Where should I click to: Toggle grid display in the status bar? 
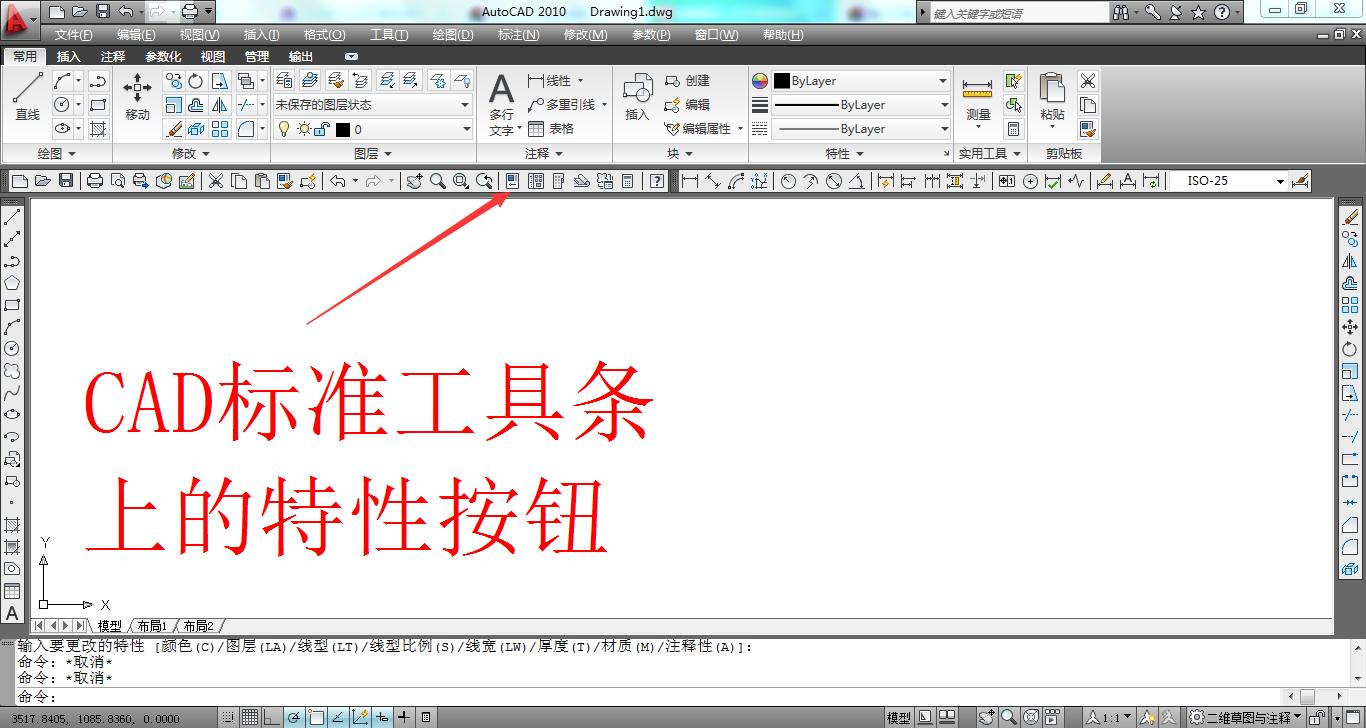tap(248, 716)
